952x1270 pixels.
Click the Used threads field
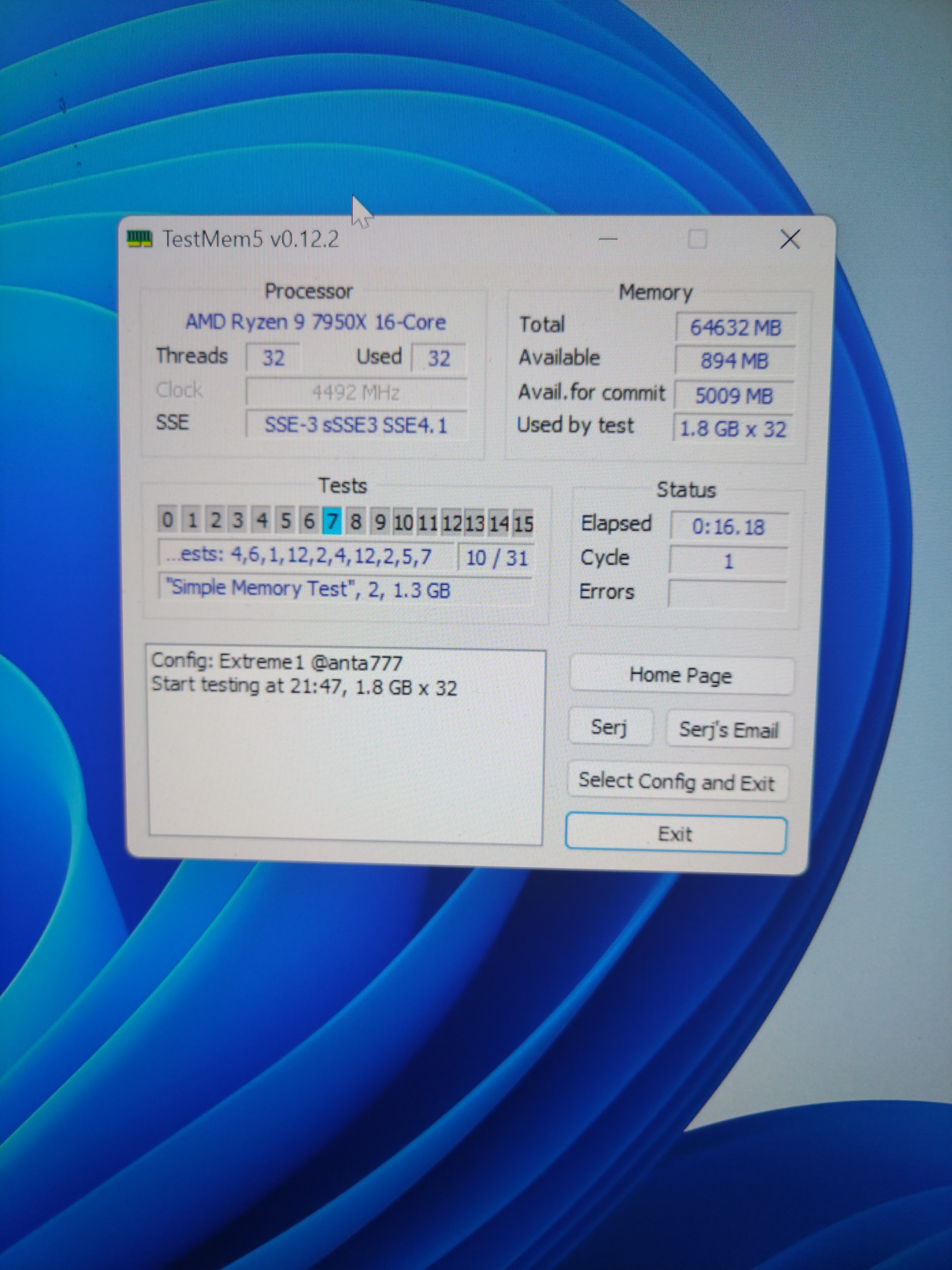click(x=439, y=358)
